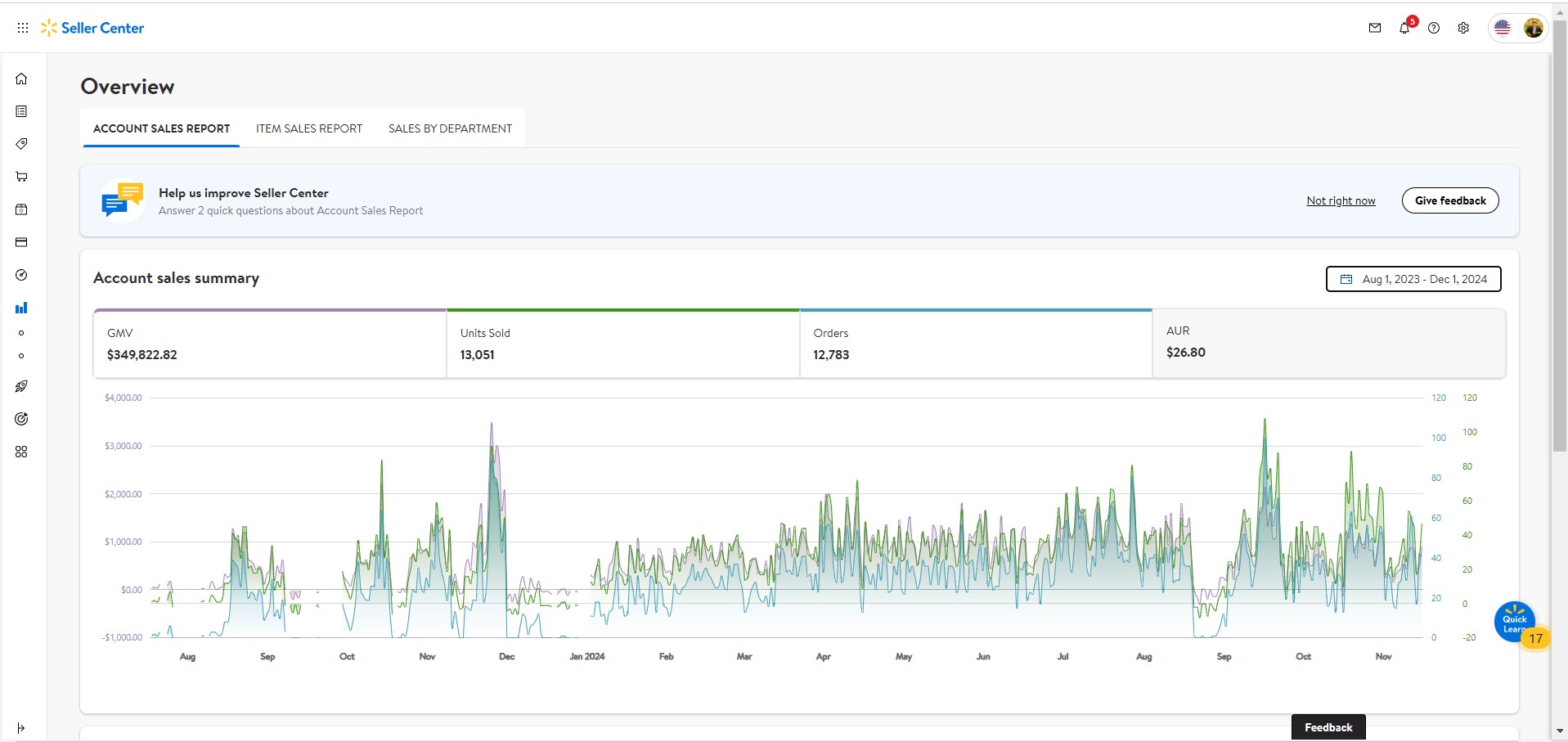Click the Account sales summary heading
This screenshot has height=742, width=1568.
click(x=176, y=278)
